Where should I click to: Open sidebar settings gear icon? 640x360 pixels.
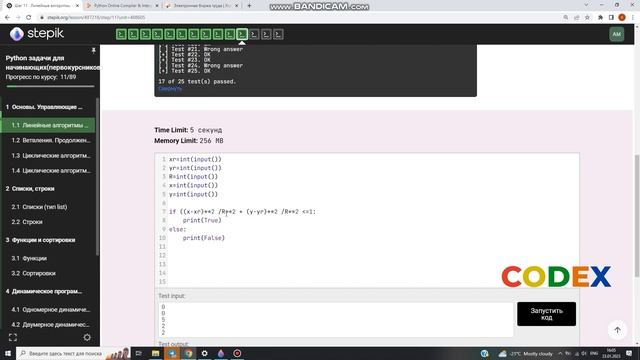[x=87, y=338]
